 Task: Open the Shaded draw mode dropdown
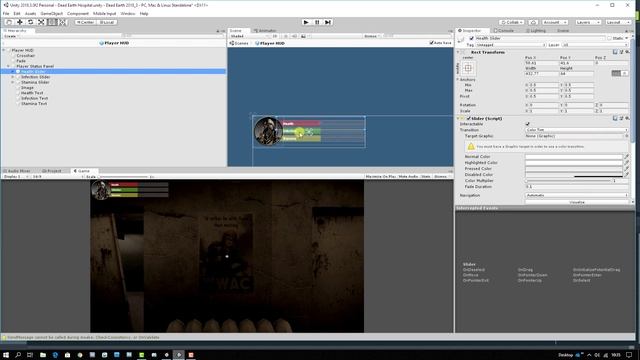pyautogui.click(x=249, y=36)
